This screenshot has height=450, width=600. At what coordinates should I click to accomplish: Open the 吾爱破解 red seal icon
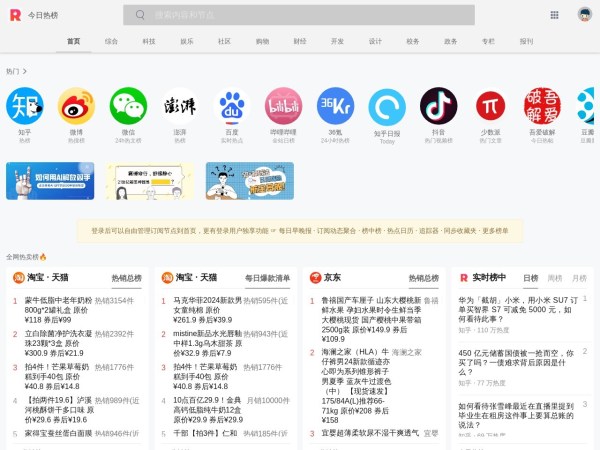542,106
